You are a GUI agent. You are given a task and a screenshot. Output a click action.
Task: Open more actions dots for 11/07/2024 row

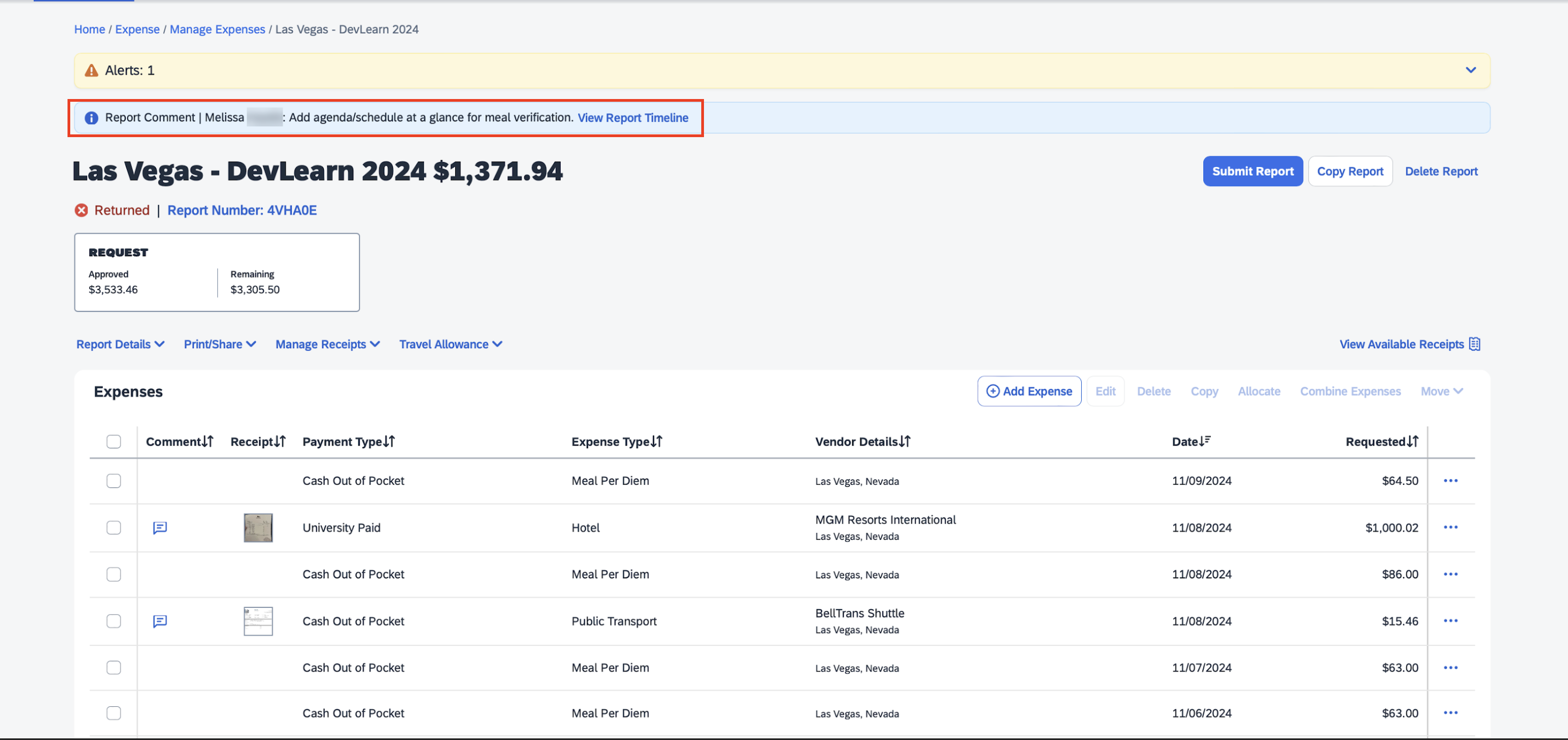[1450, 668]
